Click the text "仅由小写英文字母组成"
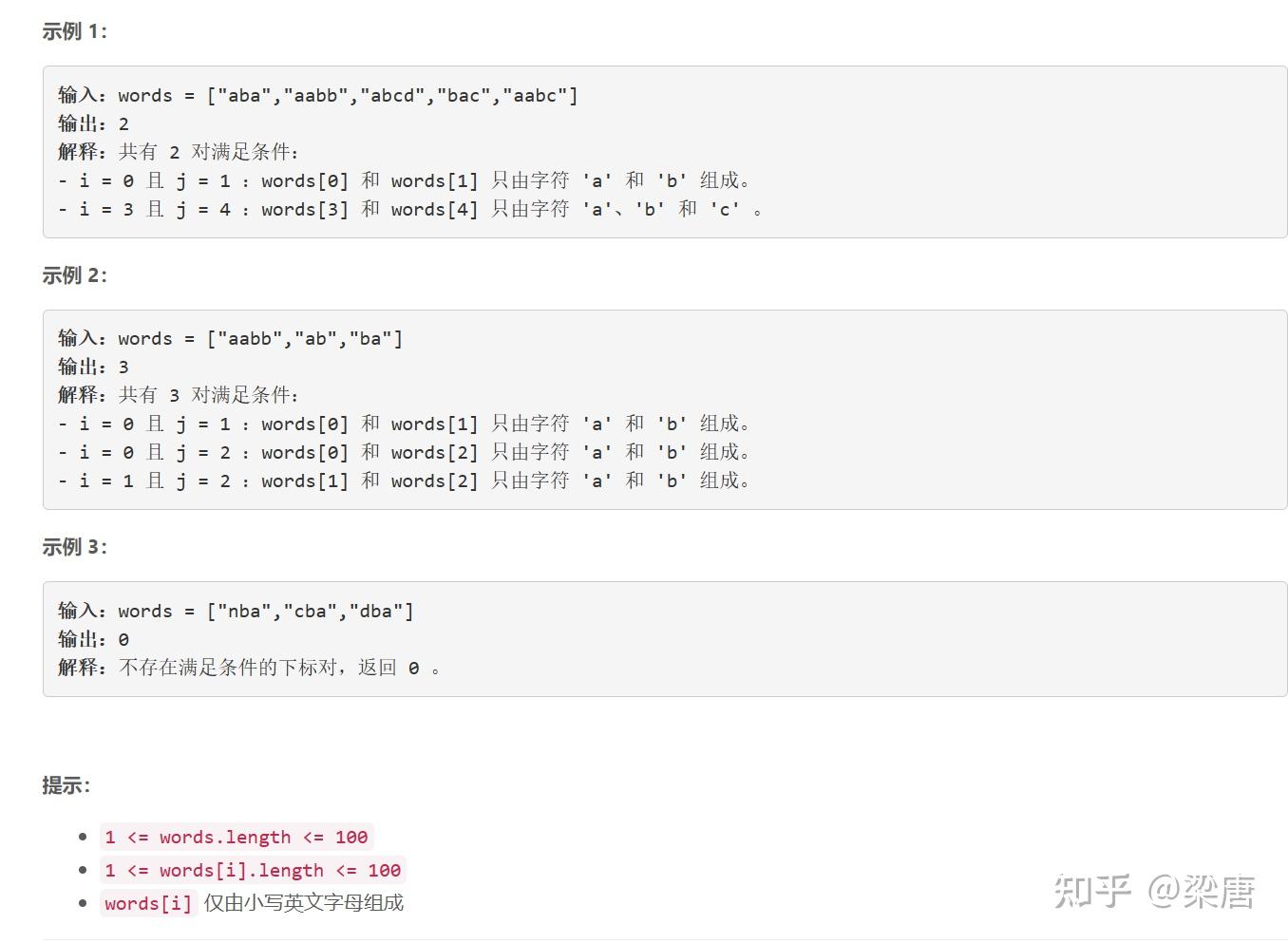Image resolution: width=1288 pixels, height=943 pixels. coord(304,903)
